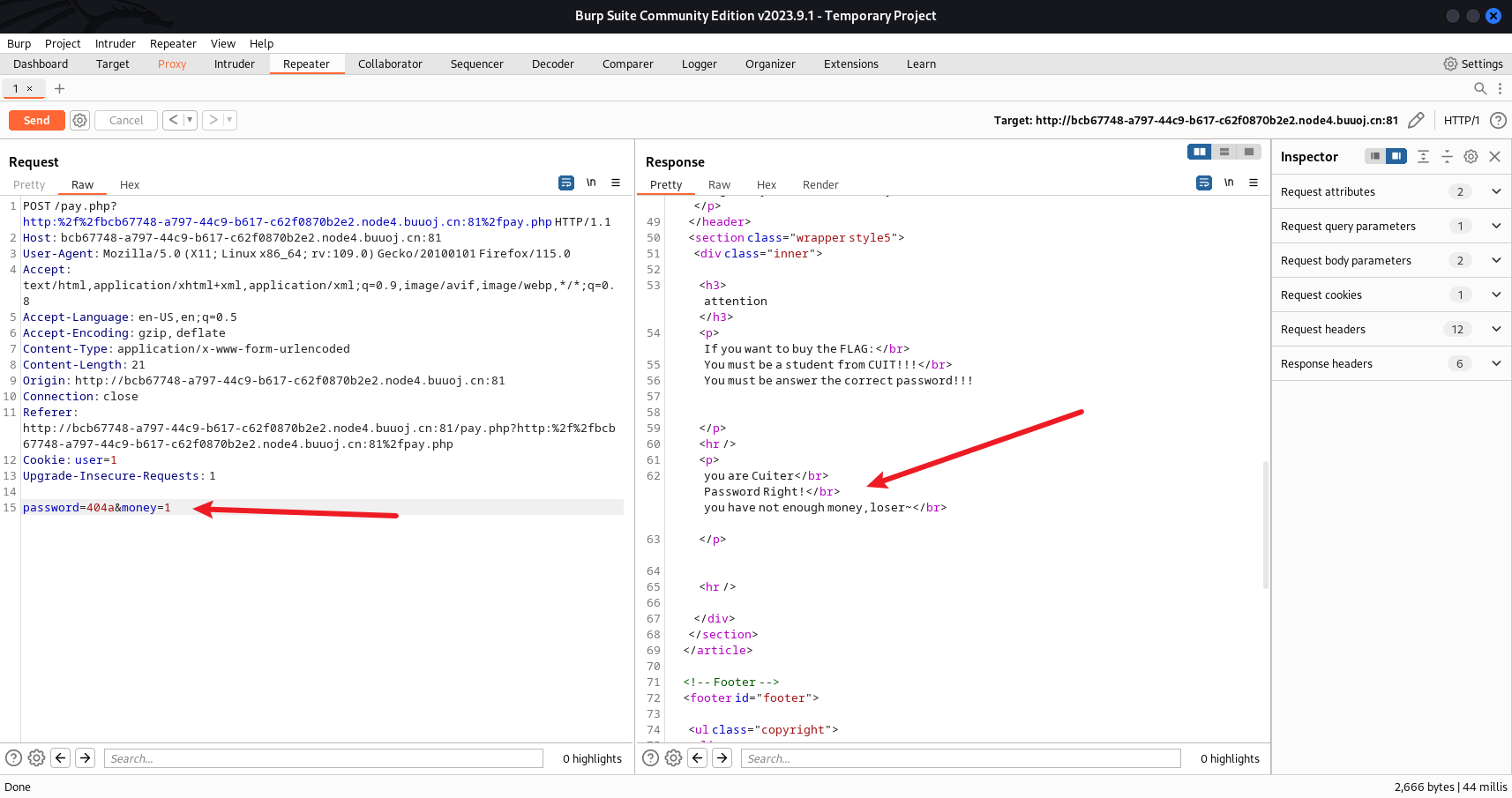Open request pane hamburger menu
This screenshot has width=1512, height=798.
pyautogui.click(x=616, y=183)
